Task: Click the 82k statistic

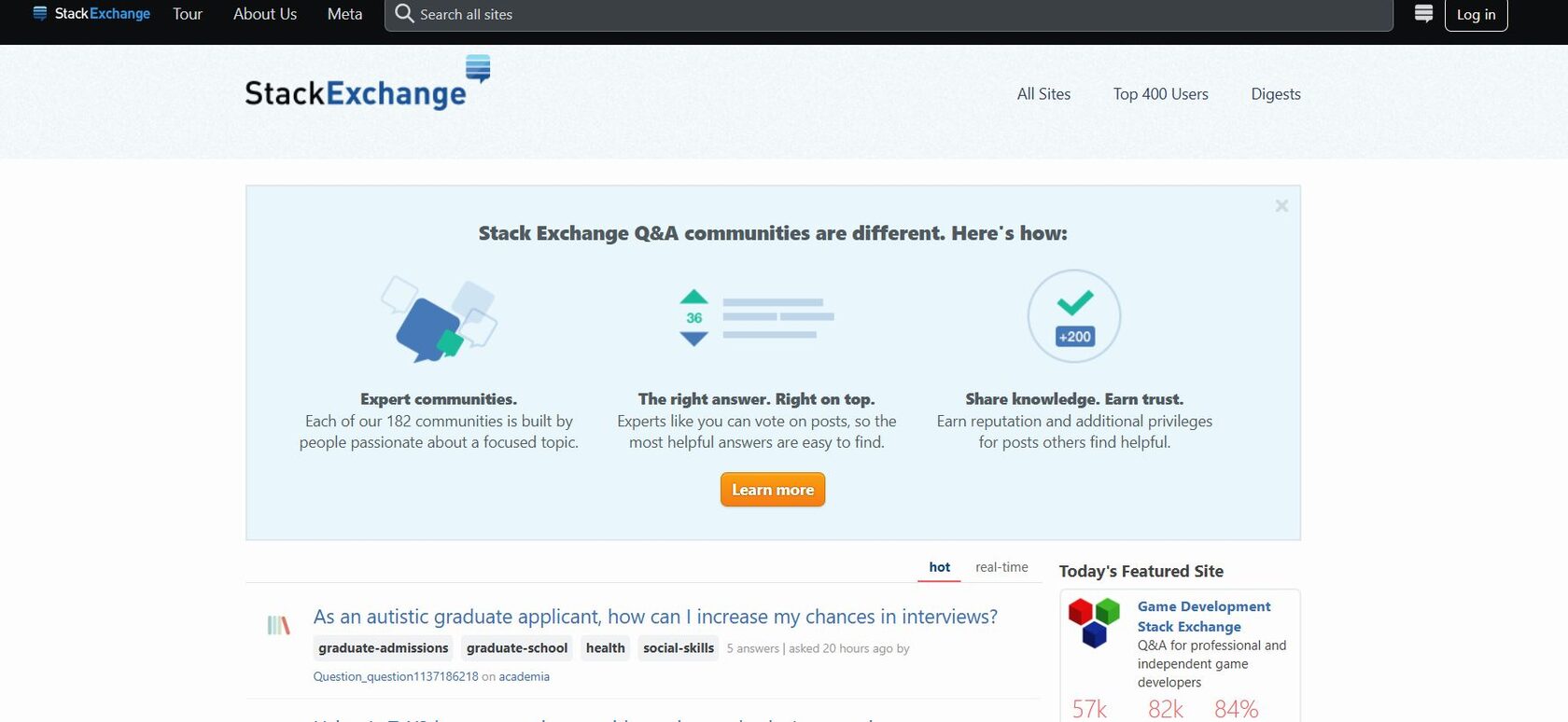Action: pos(1166,709)
